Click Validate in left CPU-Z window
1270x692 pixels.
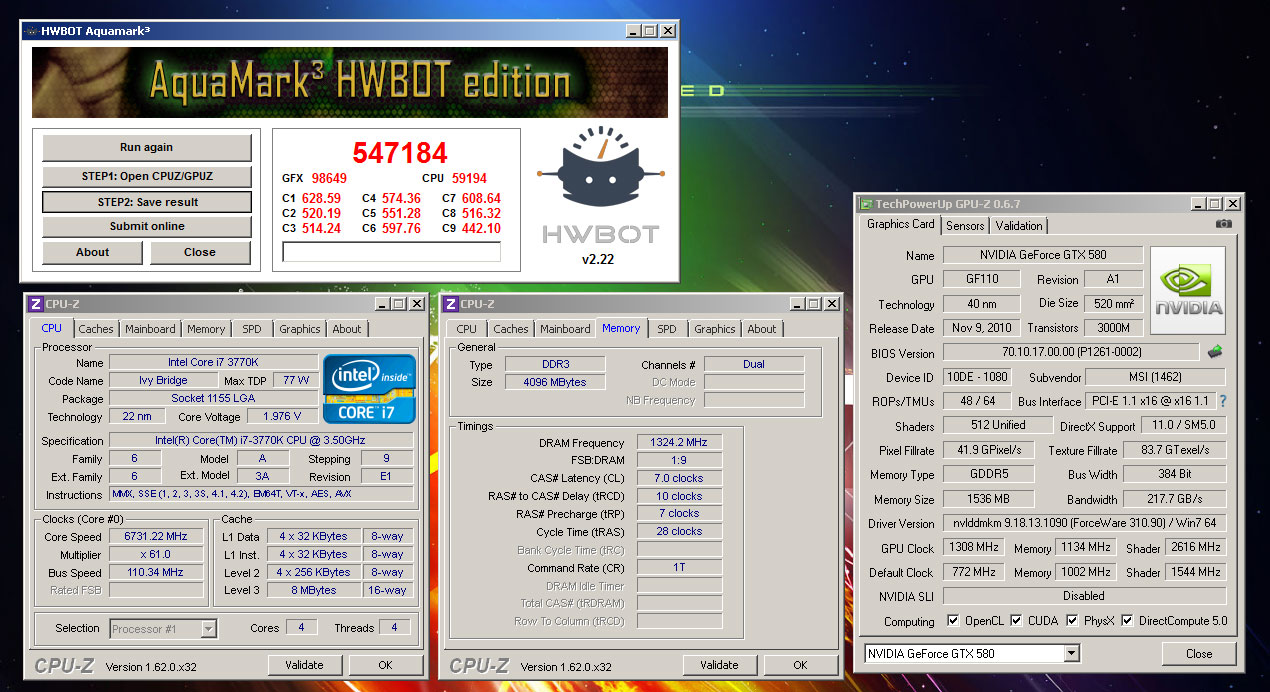[x=305, y=665]
